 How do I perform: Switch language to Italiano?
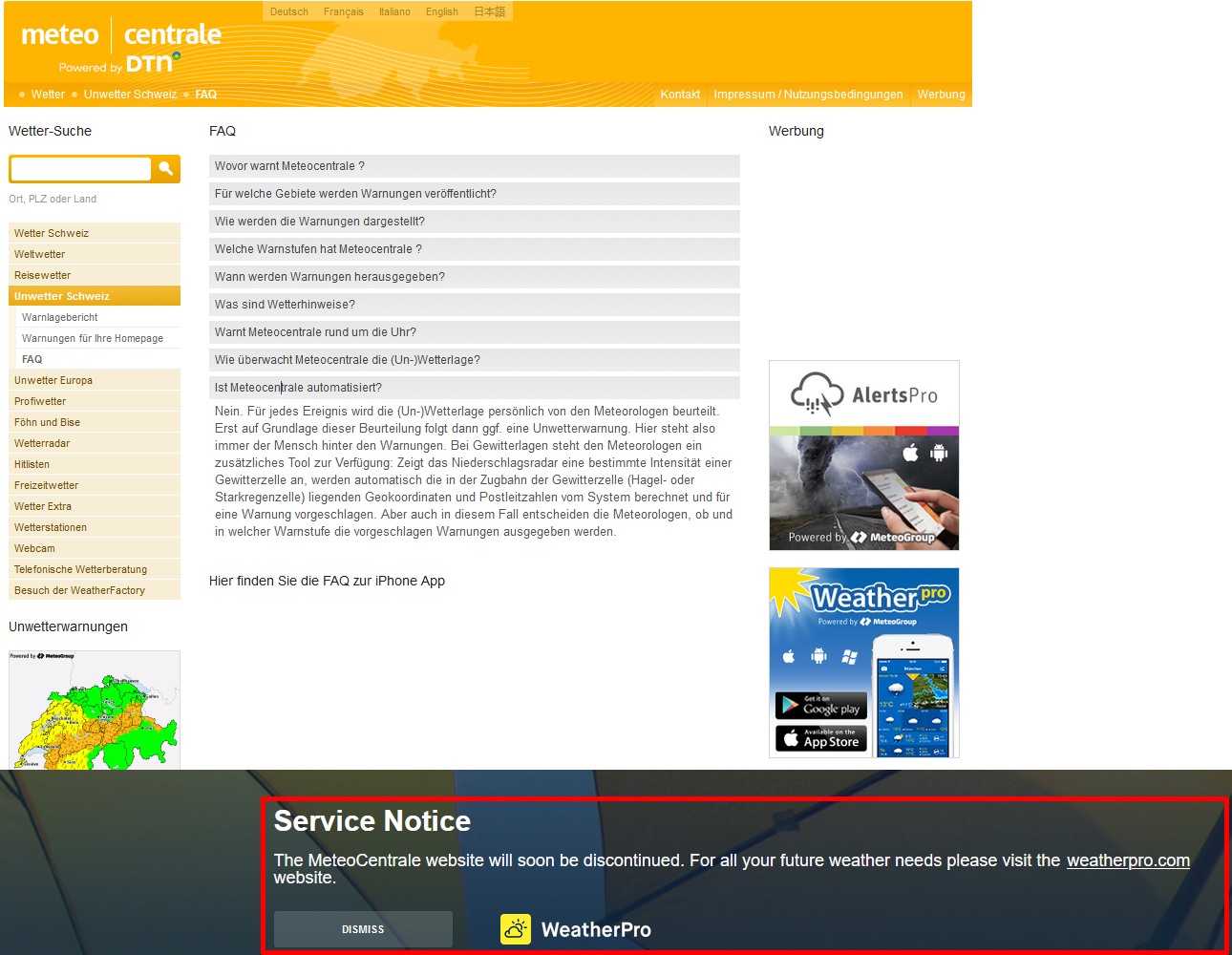[394, 11]
